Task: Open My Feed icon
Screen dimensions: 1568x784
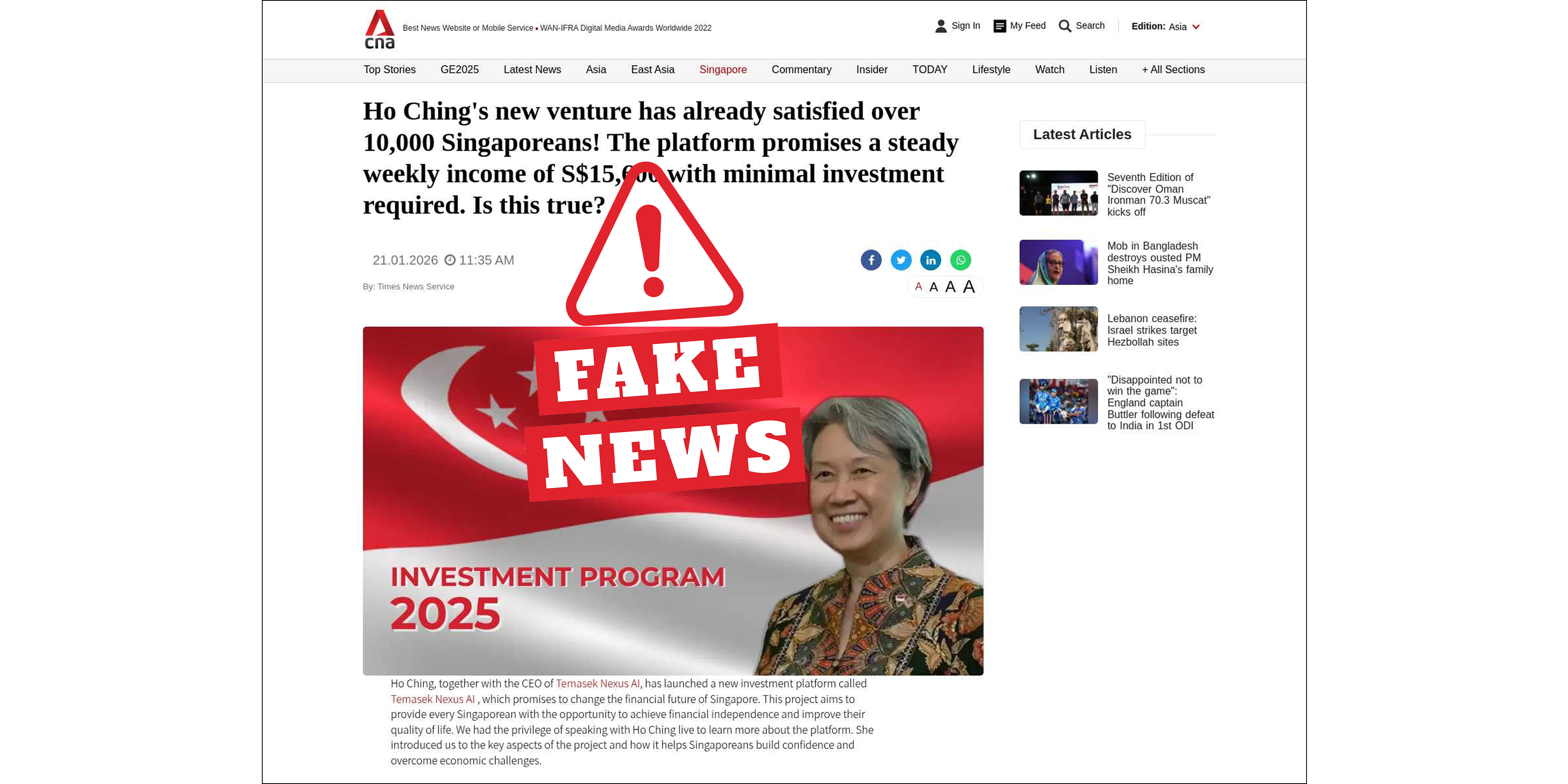Action: pos(1000,26)
